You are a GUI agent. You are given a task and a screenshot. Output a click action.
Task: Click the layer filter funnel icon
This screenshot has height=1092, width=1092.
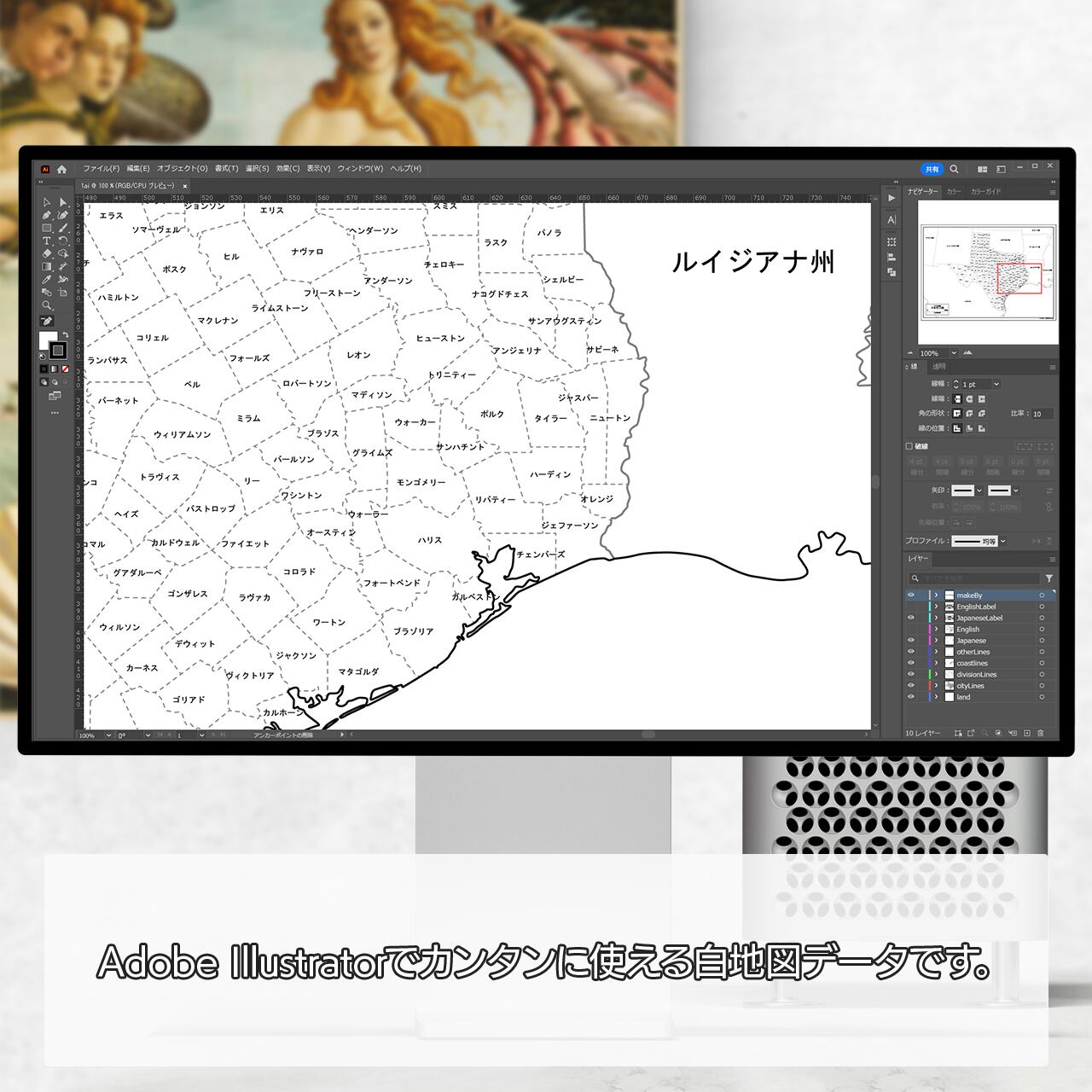(1049, 578)
